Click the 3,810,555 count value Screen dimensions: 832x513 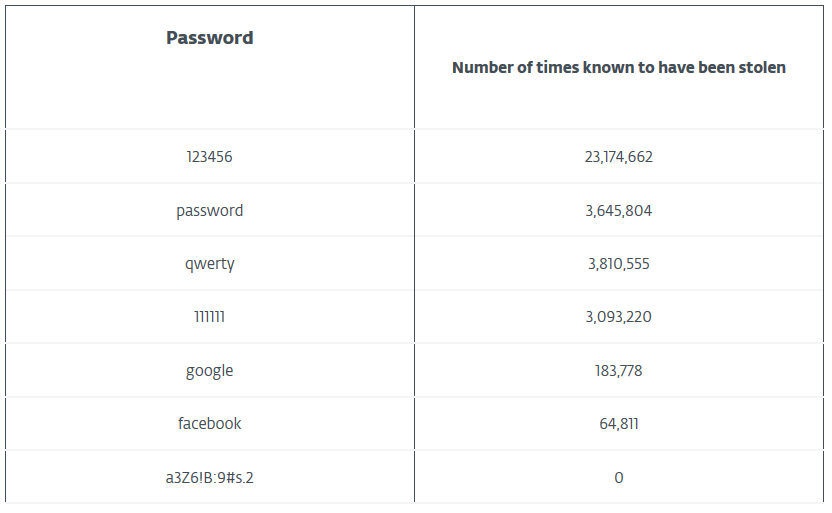tap(618, 264)
